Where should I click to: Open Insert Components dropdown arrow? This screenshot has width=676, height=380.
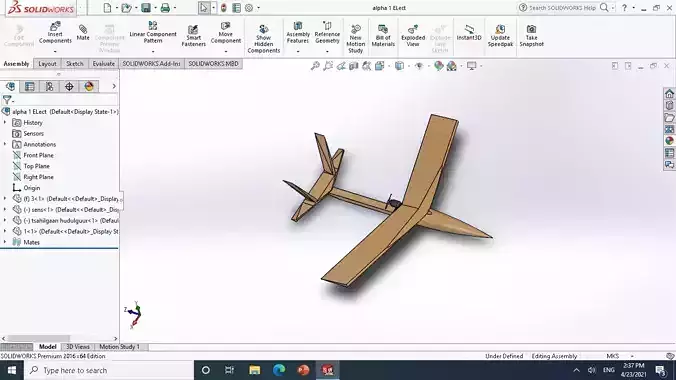pos(55,51)
